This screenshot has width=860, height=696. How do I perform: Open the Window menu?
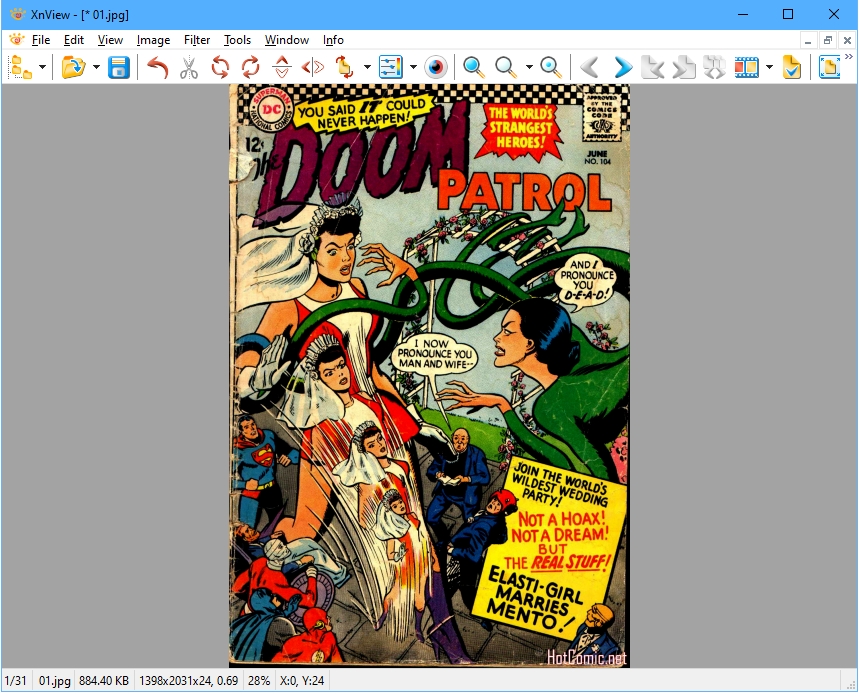click(287, 40)
